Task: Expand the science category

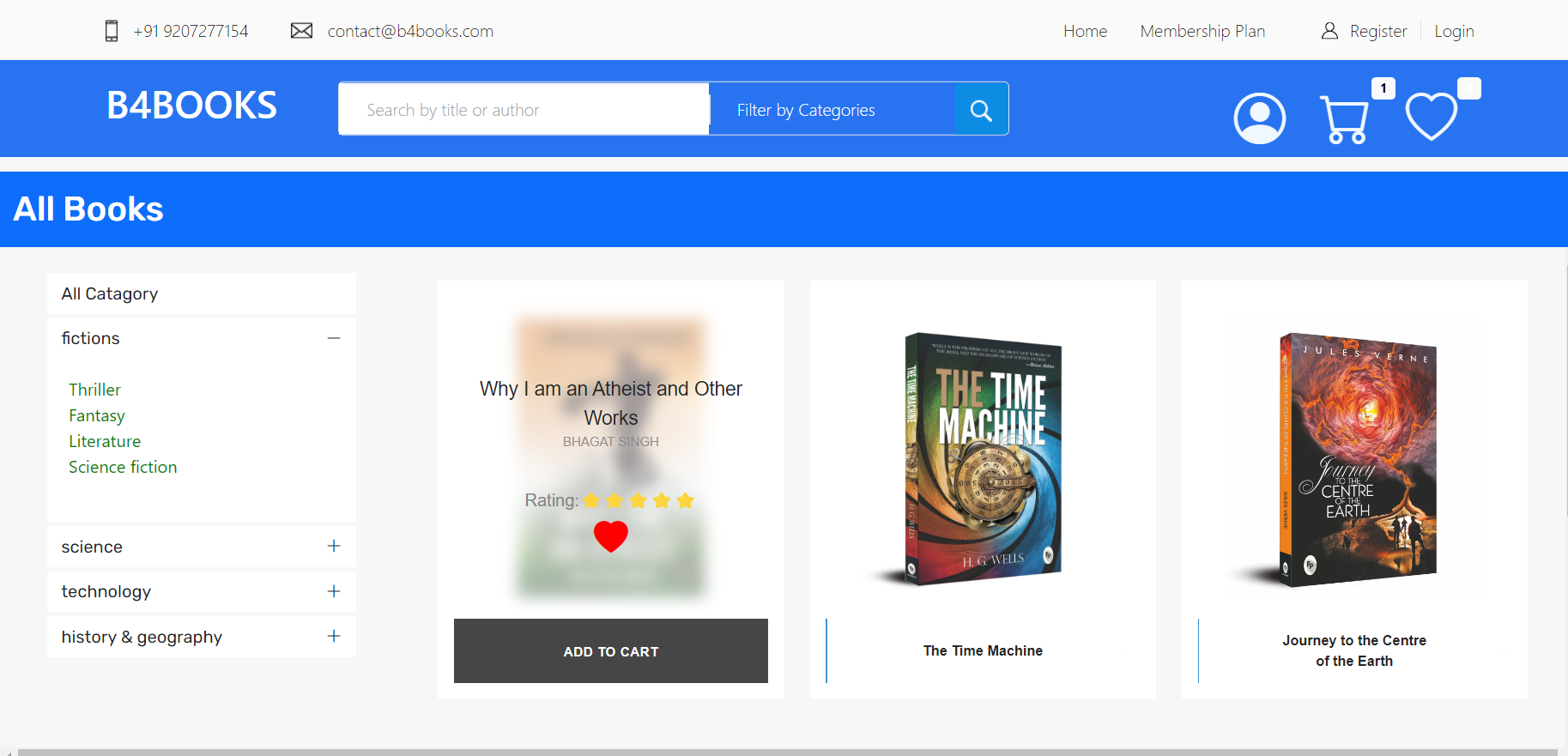Action: tap(334, 546)
